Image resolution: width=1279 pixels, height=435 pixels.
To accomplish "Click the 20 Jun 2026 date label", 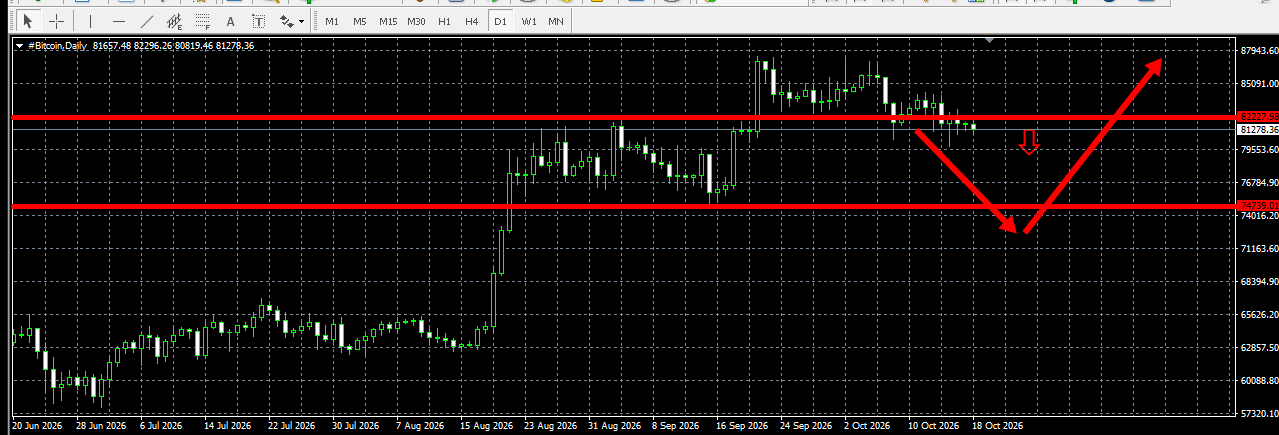I will 37,425.
